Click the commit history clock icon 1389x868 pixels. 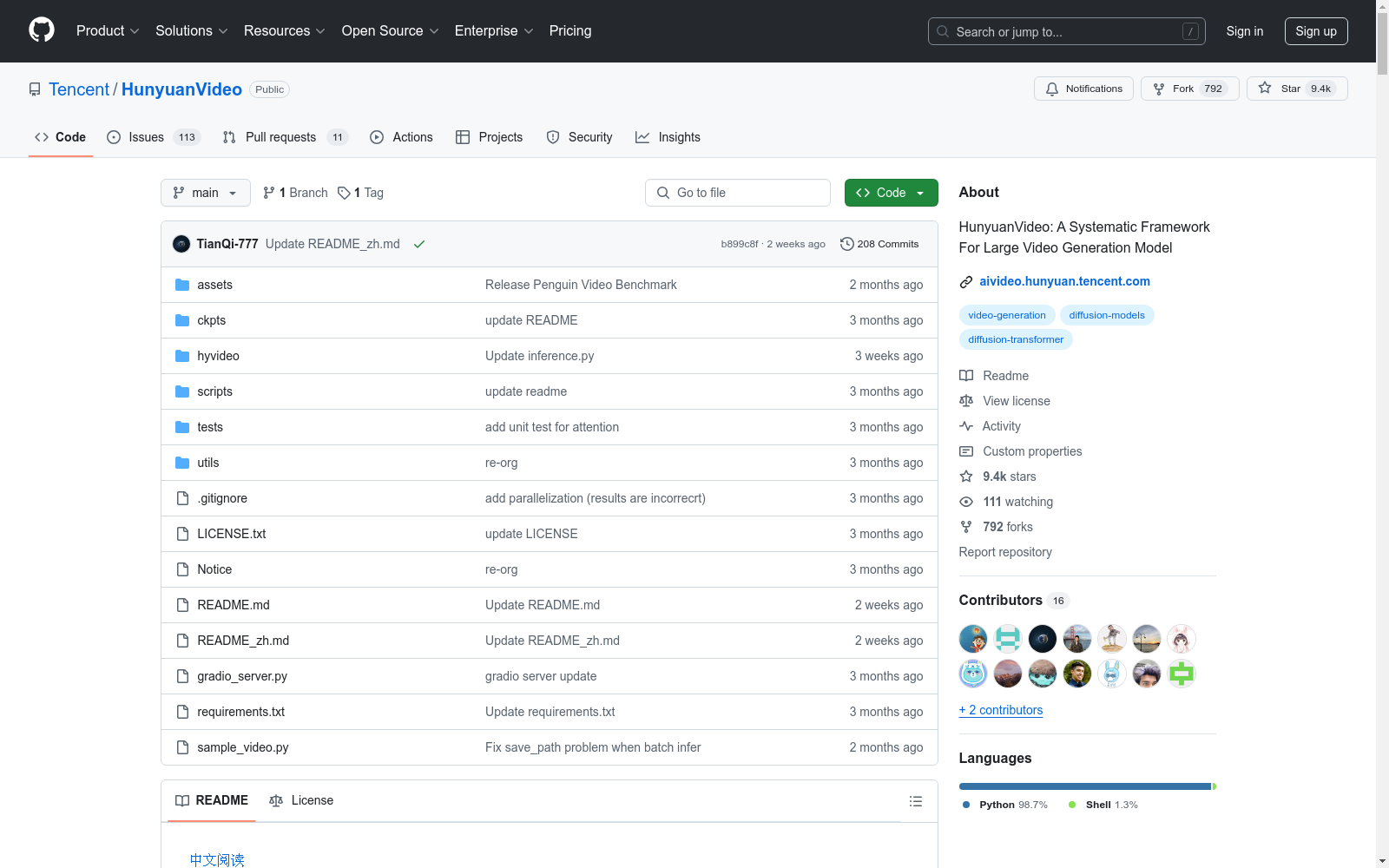coord(847,244)
